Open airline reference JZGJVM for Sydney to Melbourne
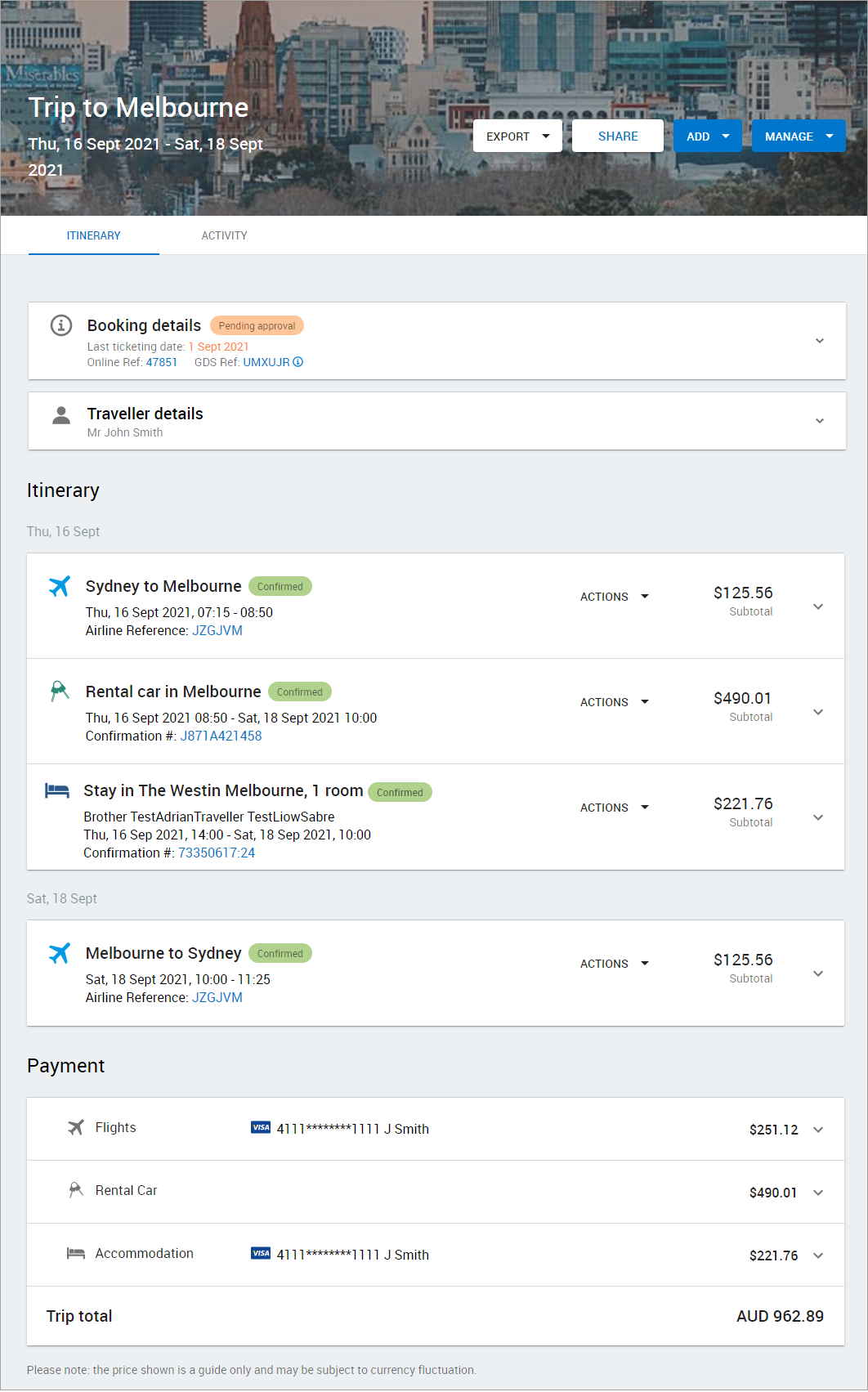The width and height of the screenshot is (868, 1392). pos(217,630)
